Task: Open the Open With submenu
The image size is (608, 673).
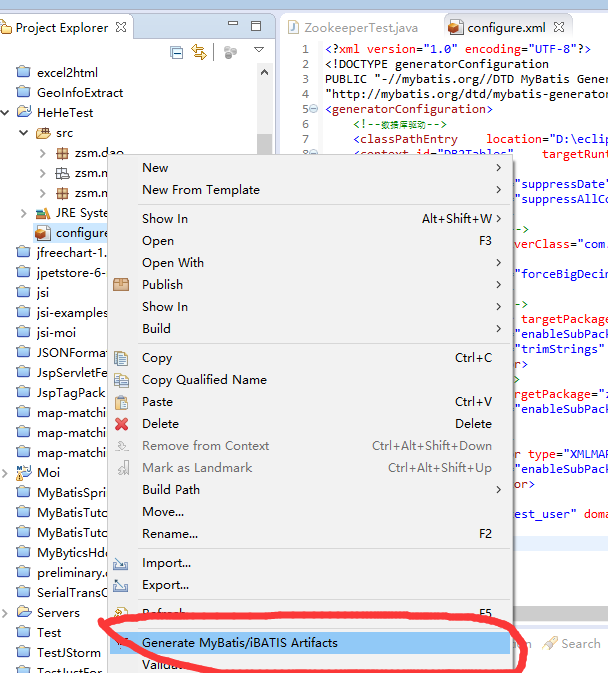Action: coord(310,263)
